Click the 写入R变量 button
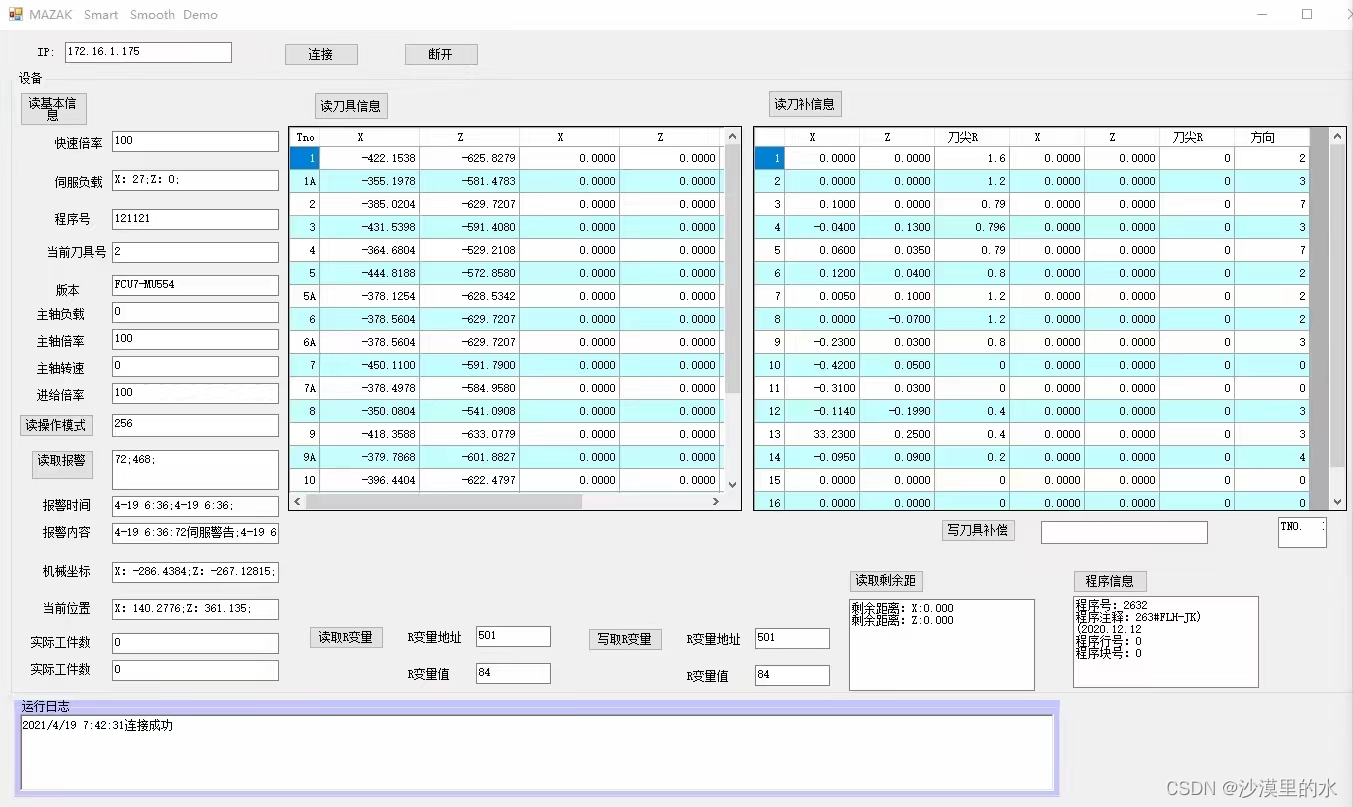The width and height of the screenshot is (1353, 807). [x=625, y=639]
